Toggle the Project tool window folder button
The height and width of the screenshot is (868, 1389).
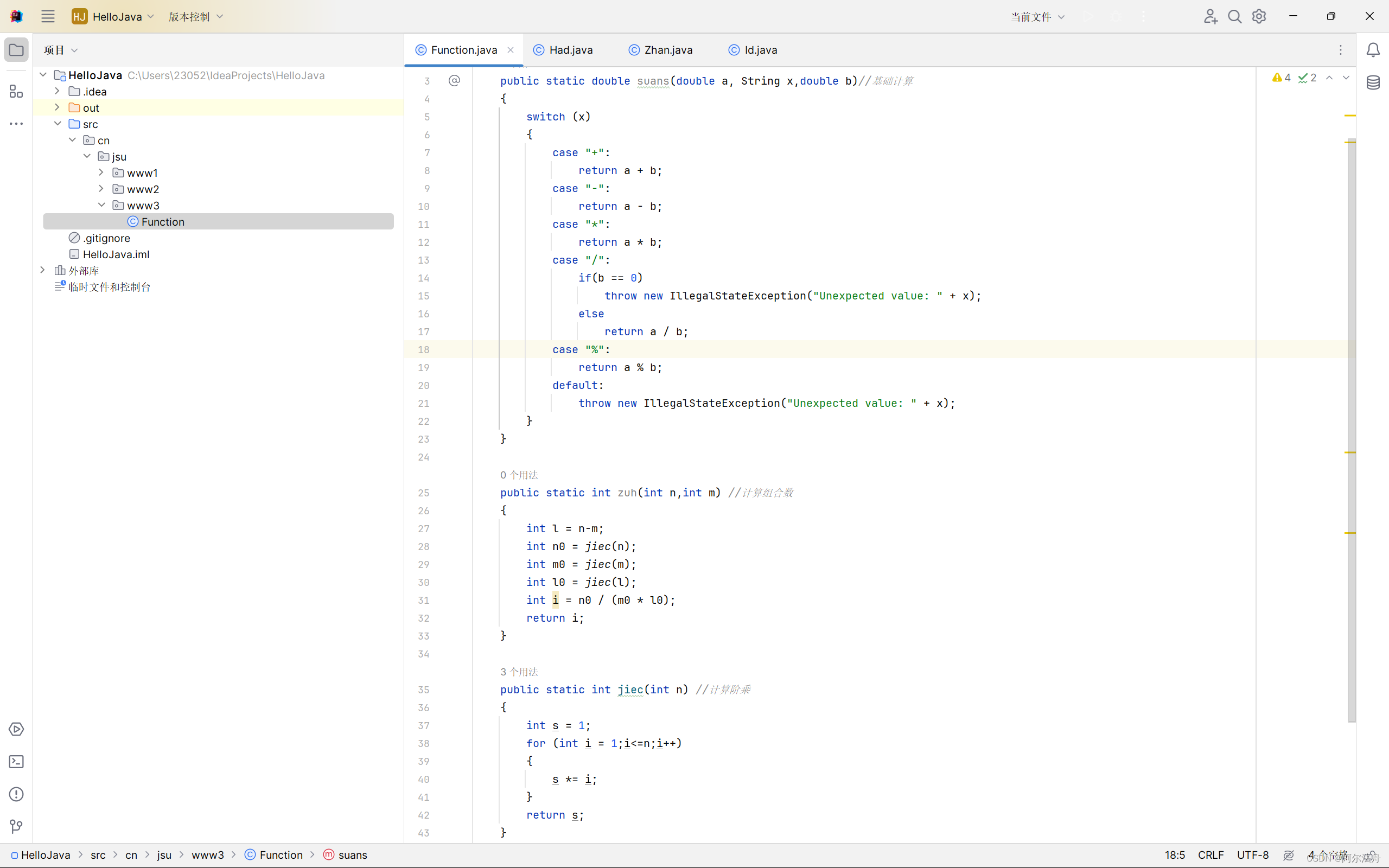[16, 50]
